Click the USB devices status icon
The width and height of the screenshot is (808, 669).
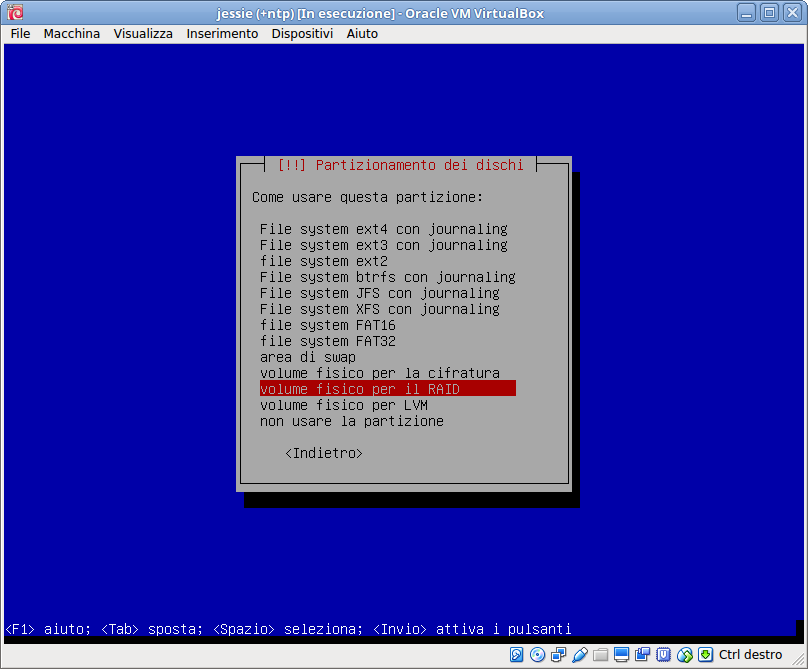580,655
